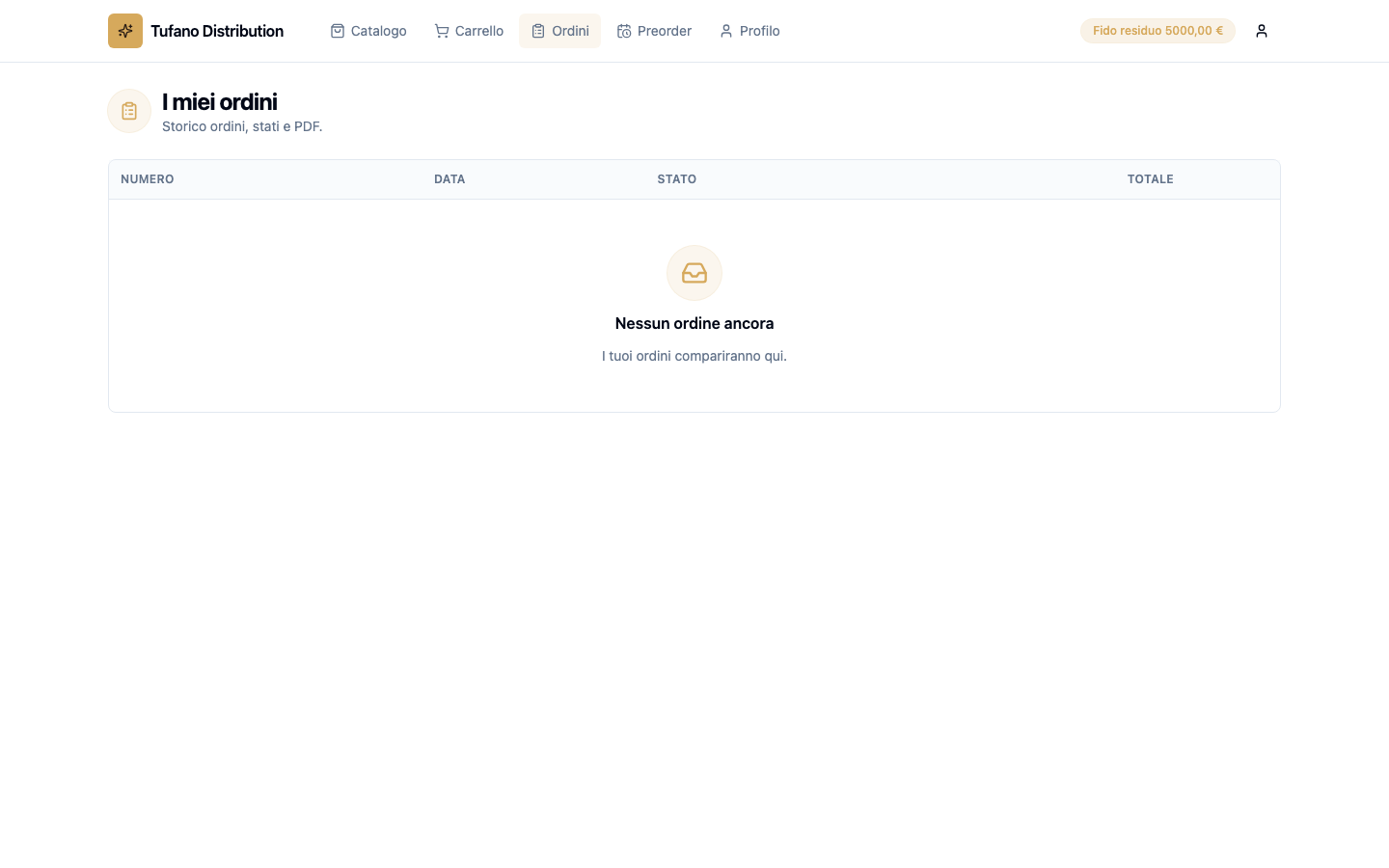
Task: Navigate to Profilo
Action: (x=749, y=31)
